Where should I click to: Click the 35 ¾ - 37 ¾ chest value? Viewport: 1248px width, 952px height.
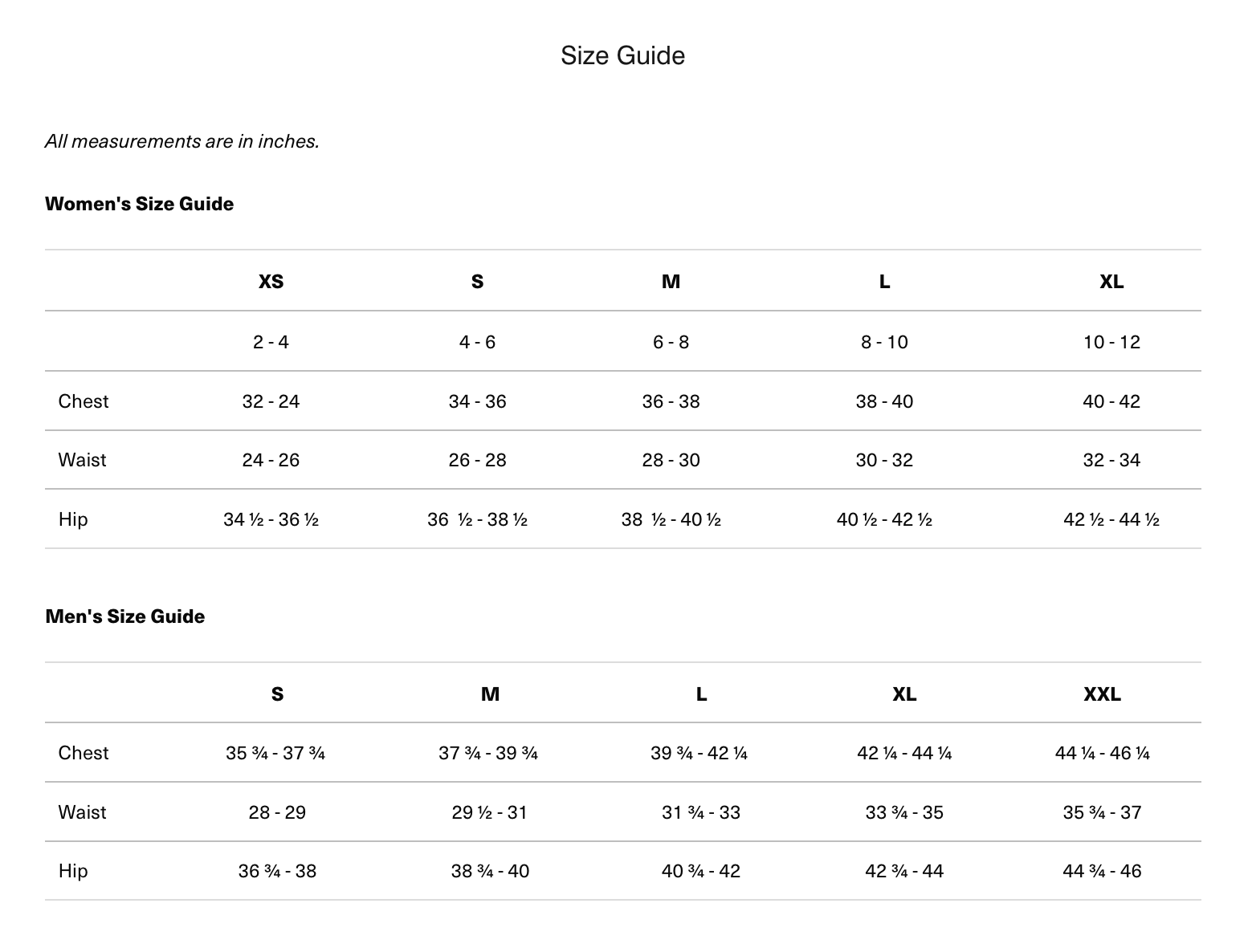(x=275, y=753)
